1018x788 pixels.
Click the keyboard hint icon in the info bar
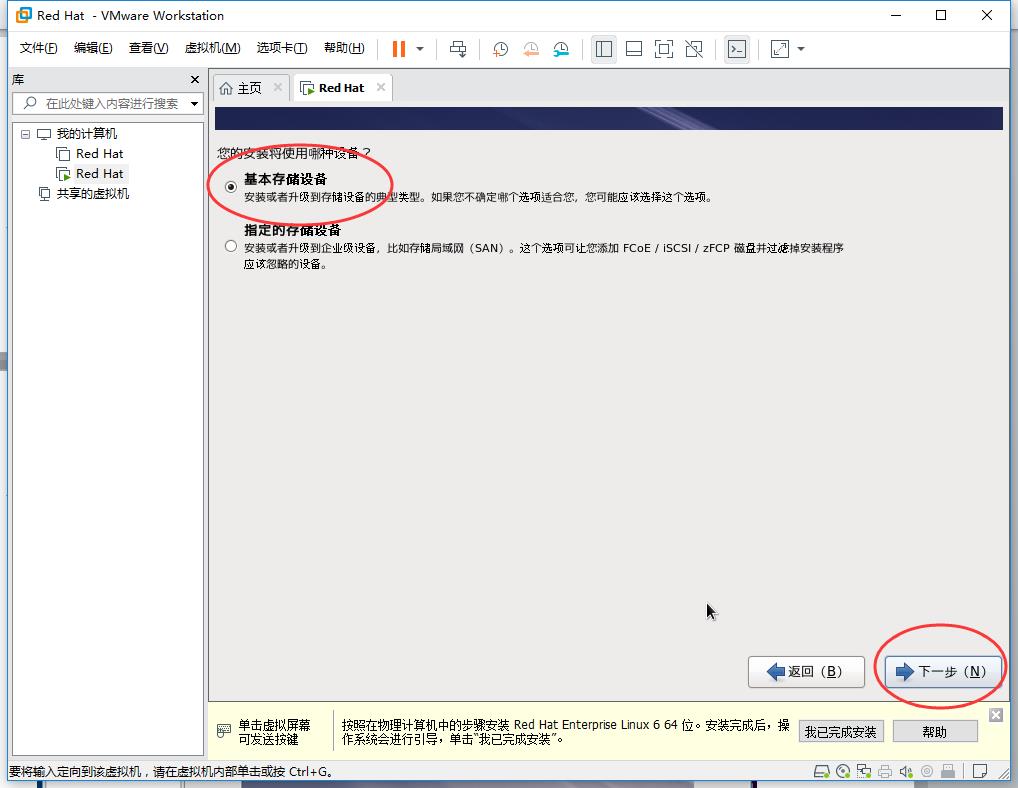click(x=223, y=731)
